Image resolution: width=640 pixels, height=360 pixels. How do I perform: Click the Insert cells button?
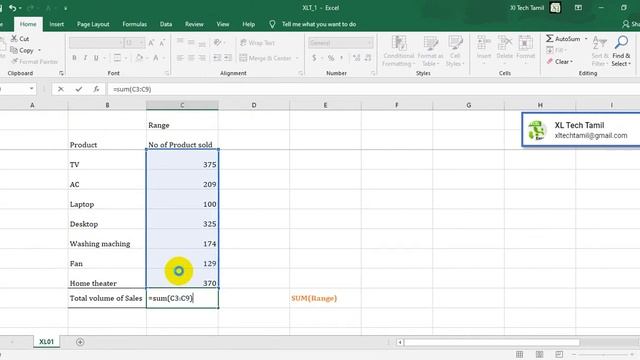coord(484,49)
